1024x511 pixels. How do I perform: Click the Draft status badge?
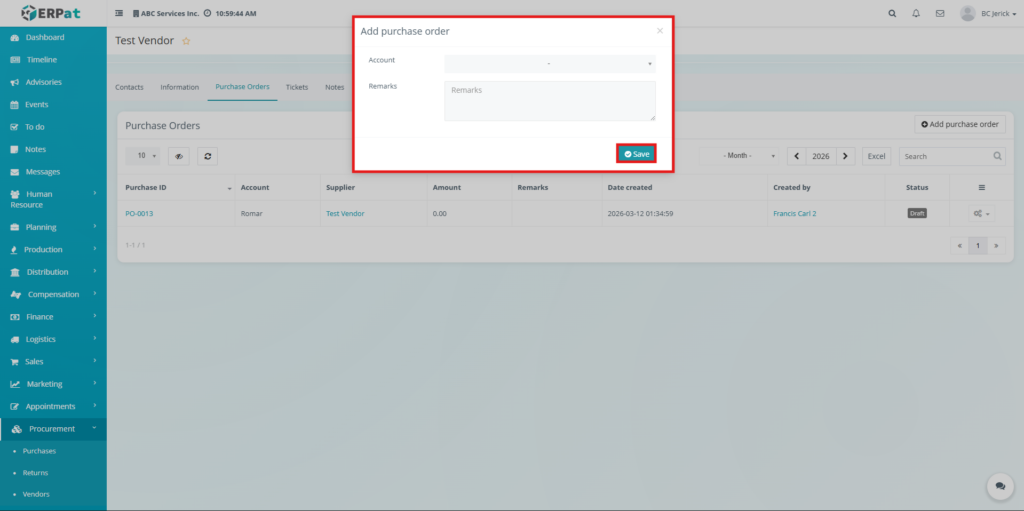(917, 213)
